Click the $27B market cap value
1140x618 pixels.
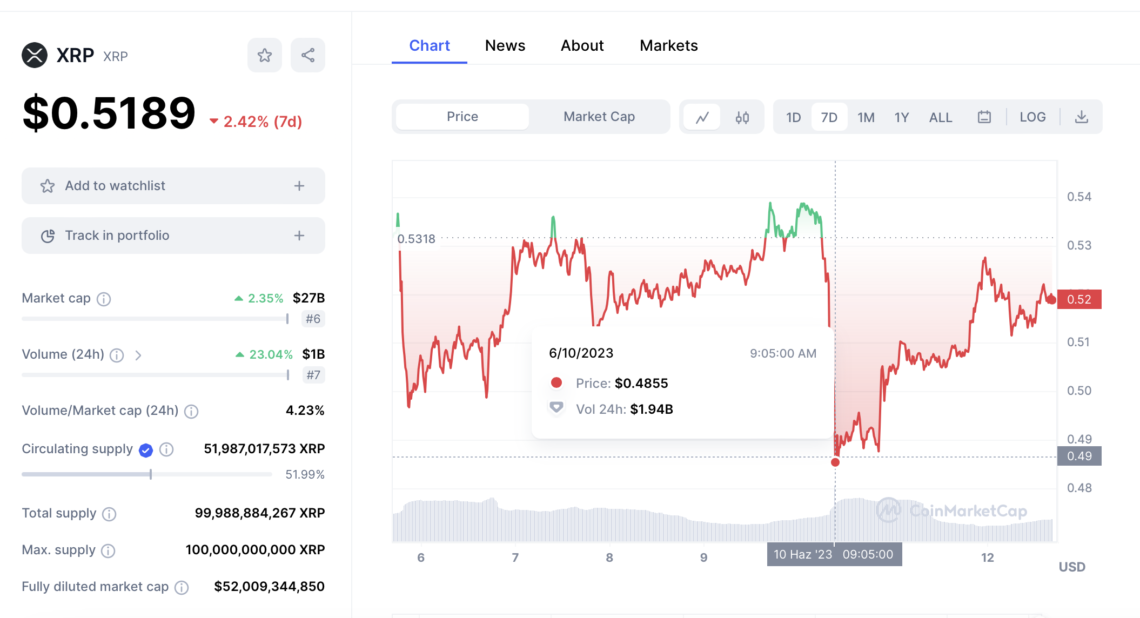309,297
